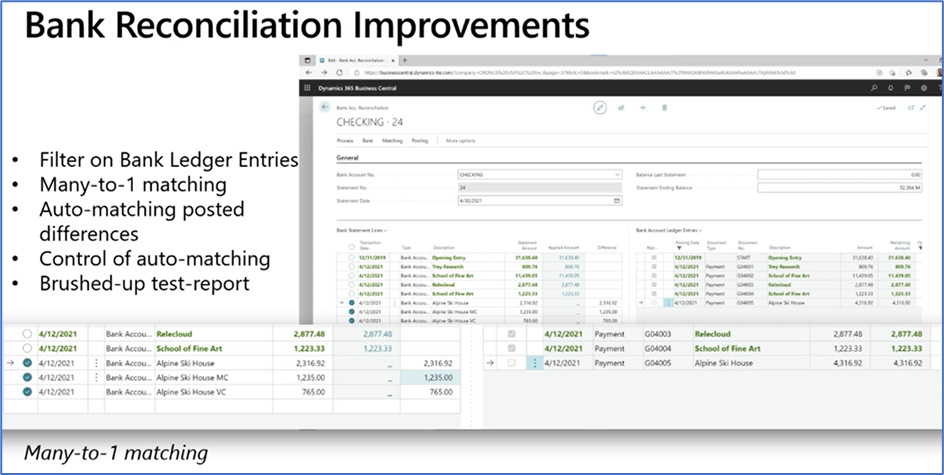Select the Opening Entry statement line circle

(352, 258)
